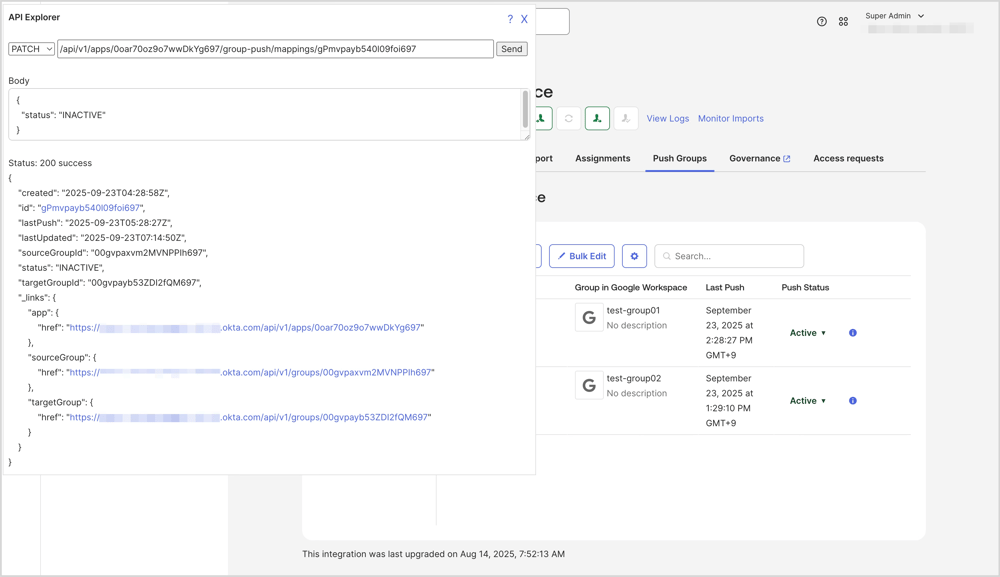1000x577 pixels.
Task: Open View Logs
Action: [x=668, y=119]
